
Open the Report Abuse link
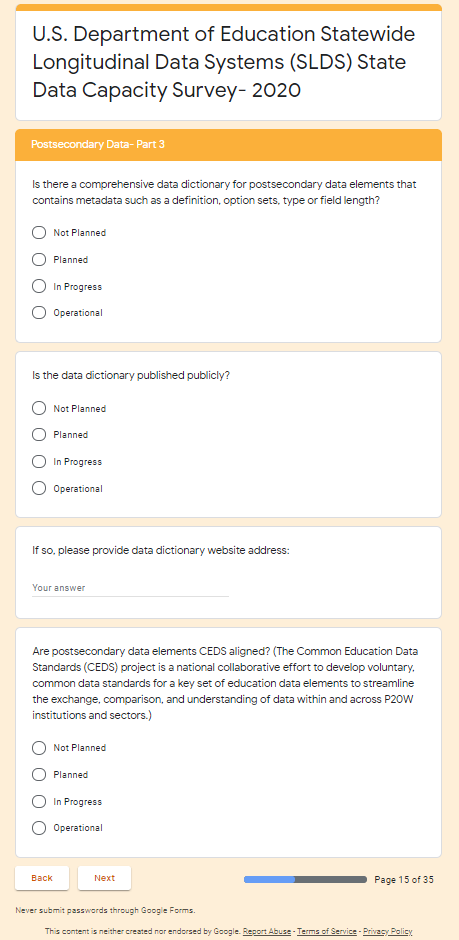pyautogui.click(x=267, y=931)
